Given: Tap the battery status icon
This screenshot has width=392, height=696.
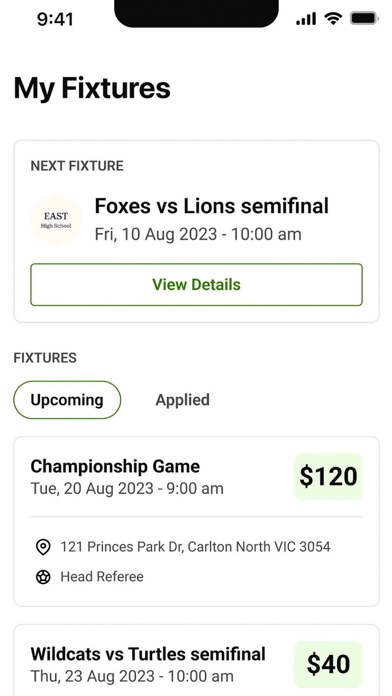Looking at the screenshot, I should [x=364, y=18].
